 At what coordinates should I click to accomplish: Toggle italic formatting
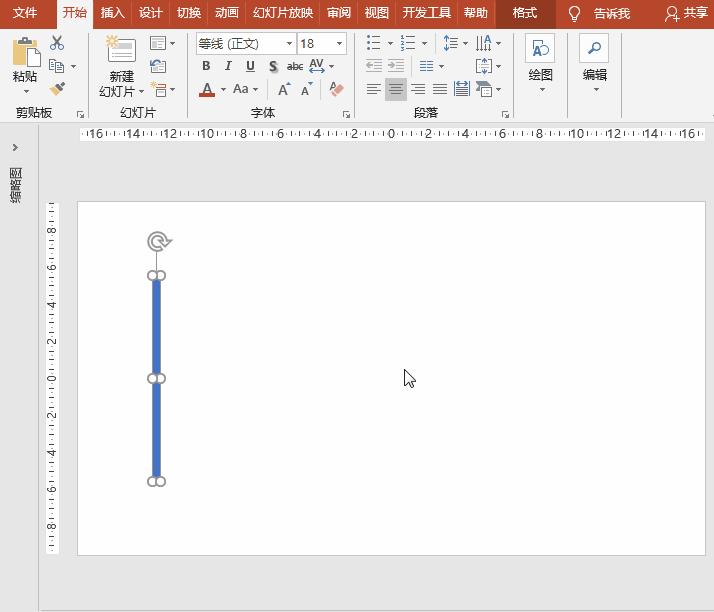(x=228, y=66)
